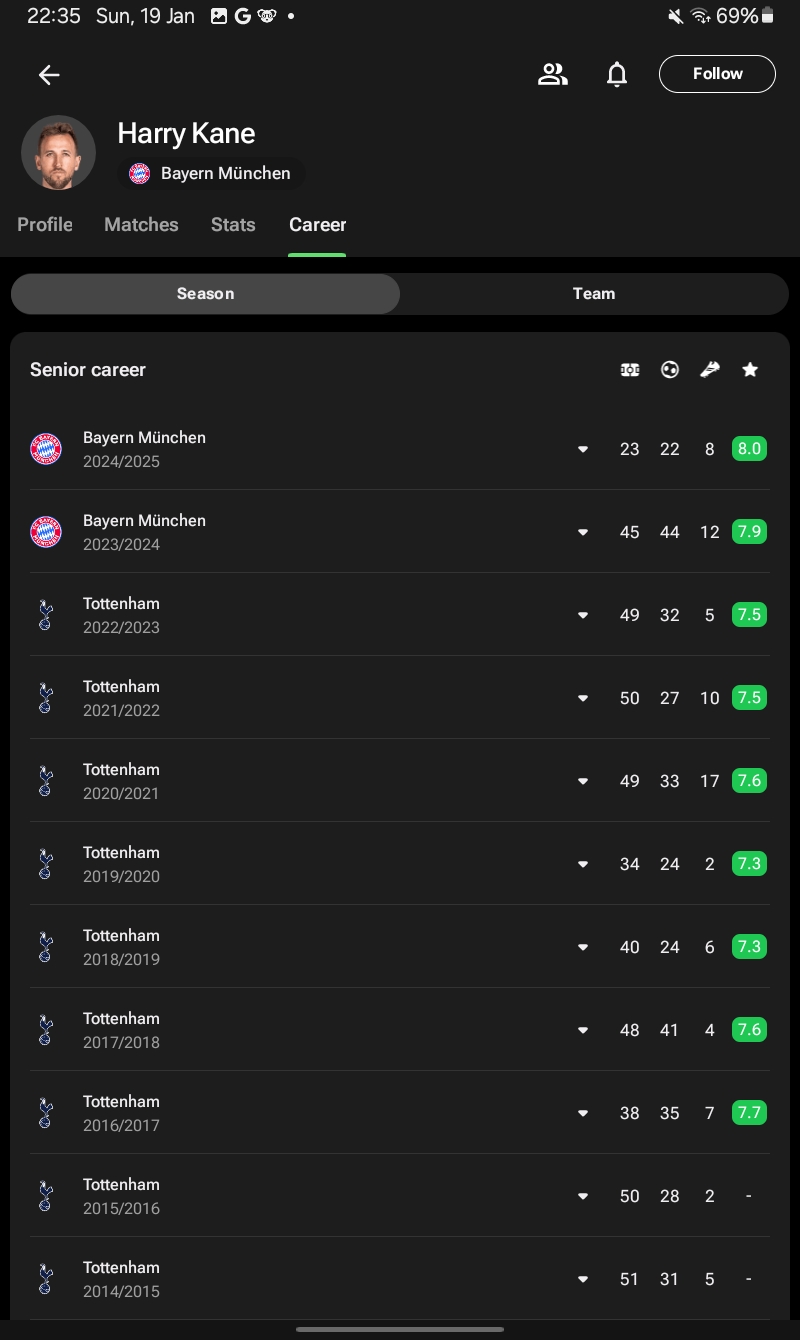Switch to the Team view toggle
The image size is (800, 1340).
[593, 294]
